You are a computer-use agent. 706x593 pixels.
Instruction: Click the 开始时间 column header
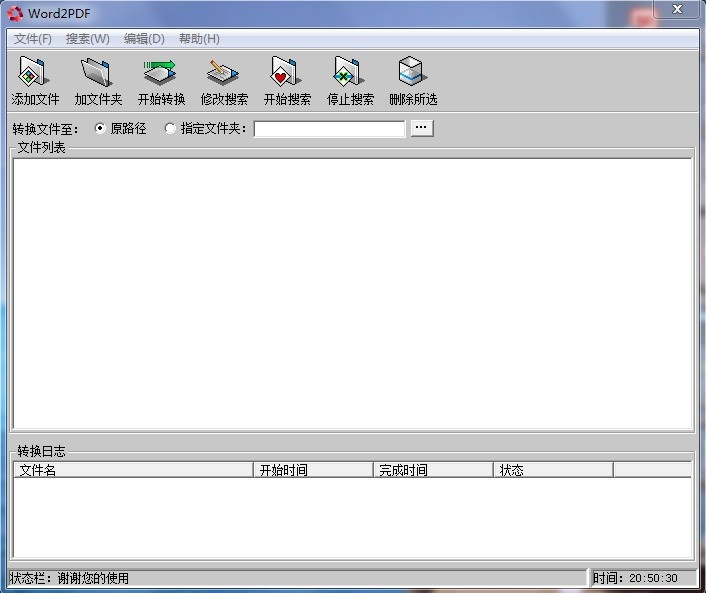pos(313,470)
